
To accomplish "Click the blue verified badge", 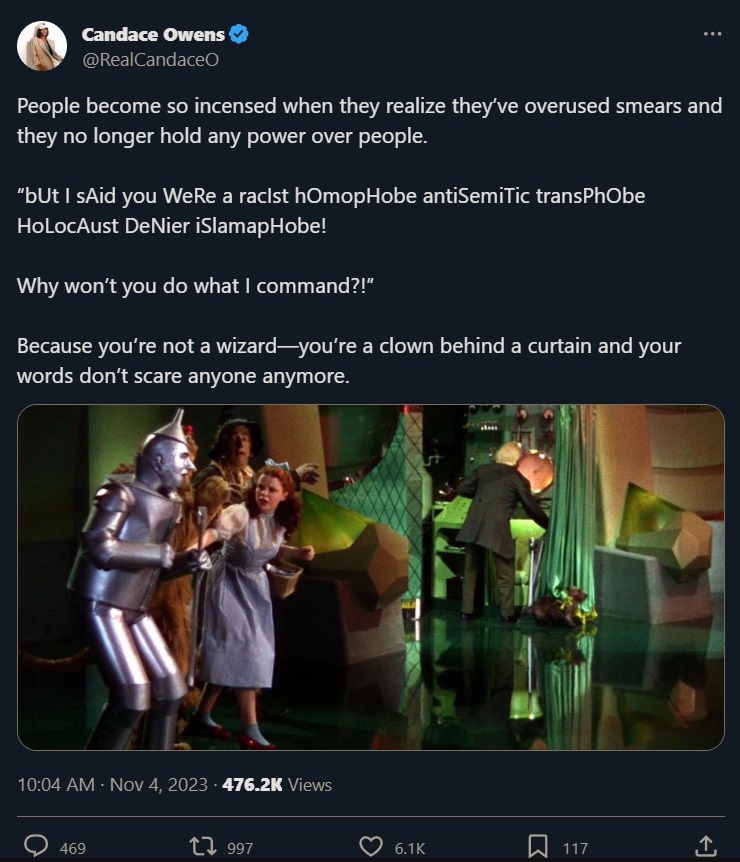I will tap(239, 34).
